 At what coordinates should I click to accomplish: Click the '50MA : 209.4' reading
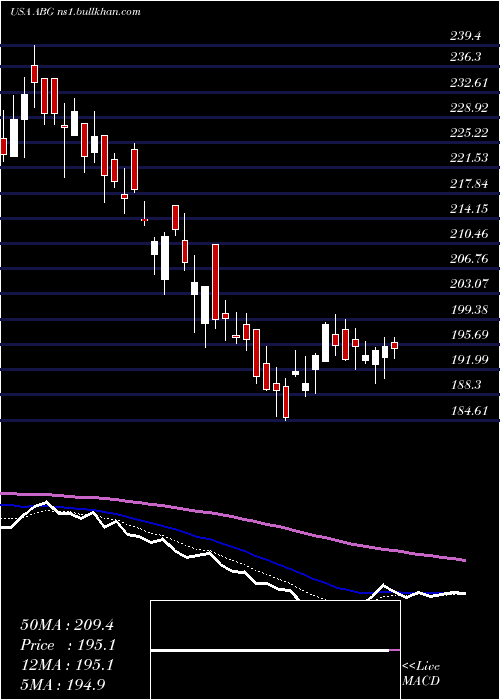pos(67,625)
